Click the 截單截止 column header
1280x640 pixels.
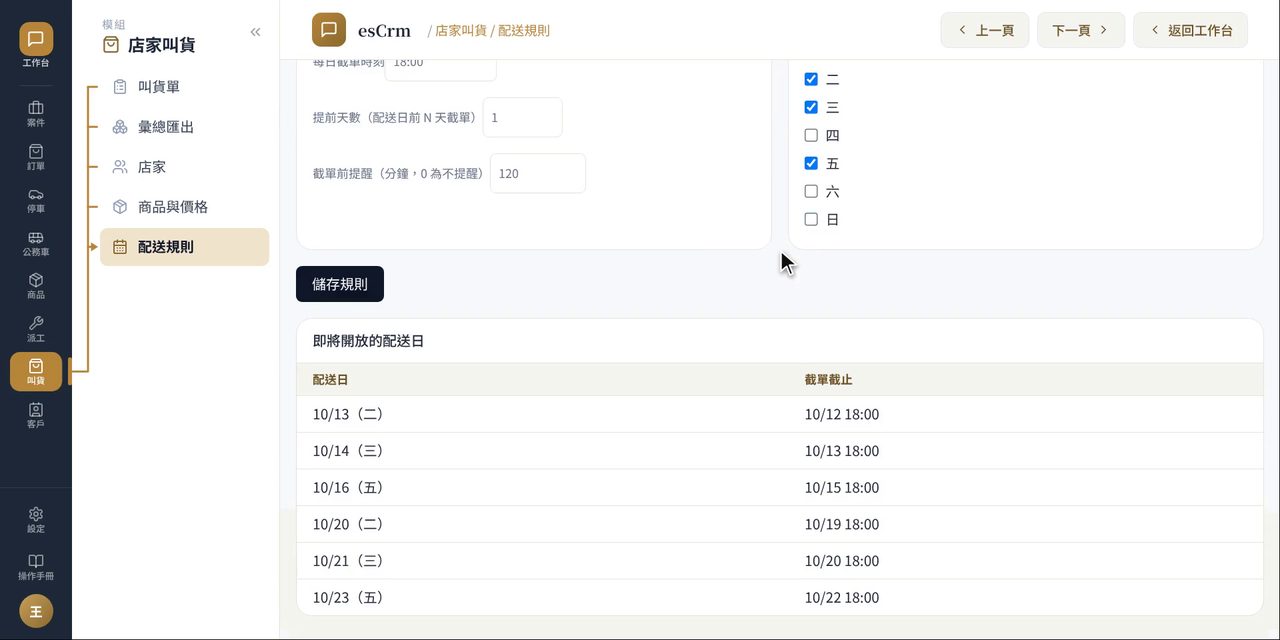829,380
